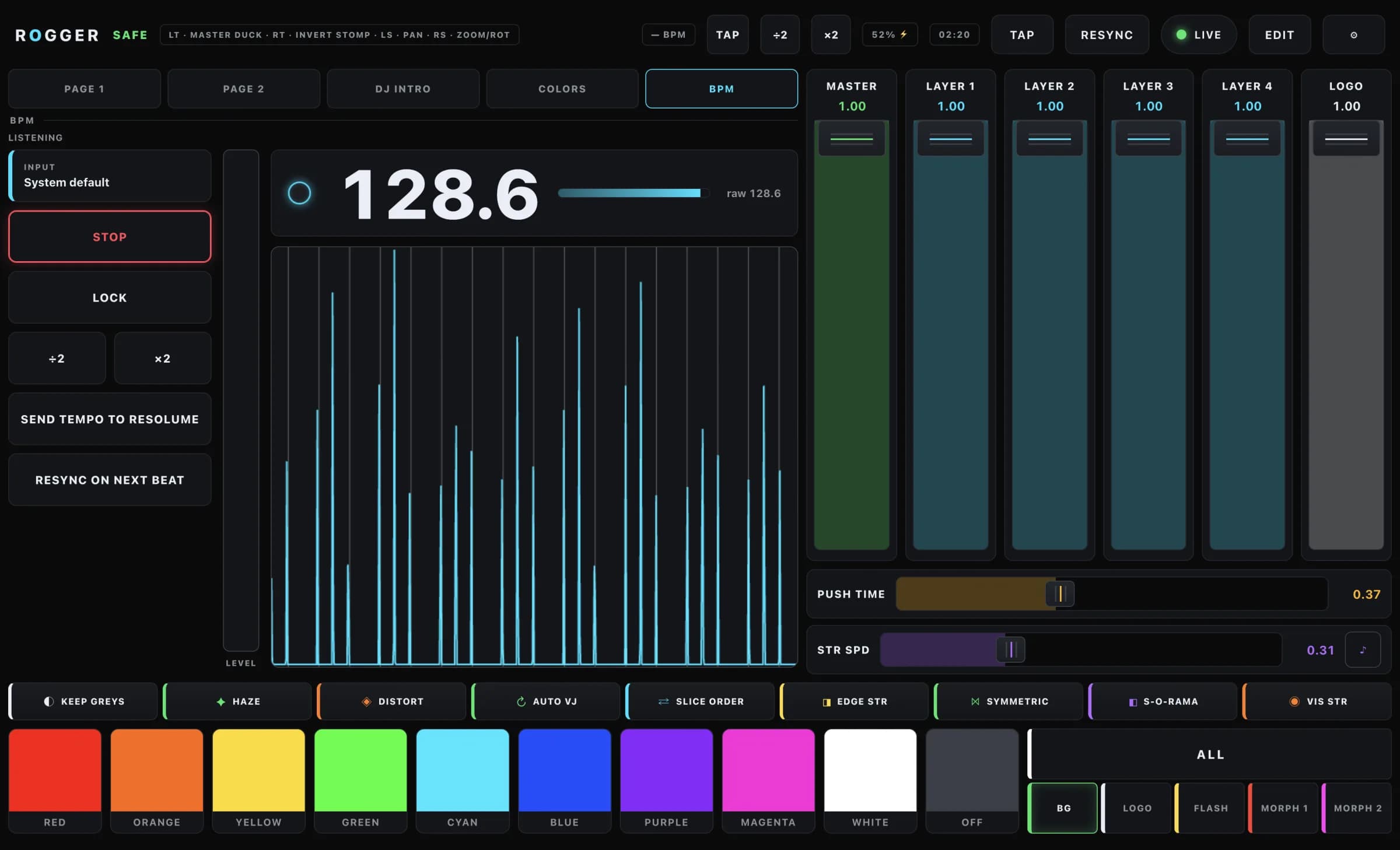
Task: Open the DJ INTRO tab
Action: click(403, 89)
